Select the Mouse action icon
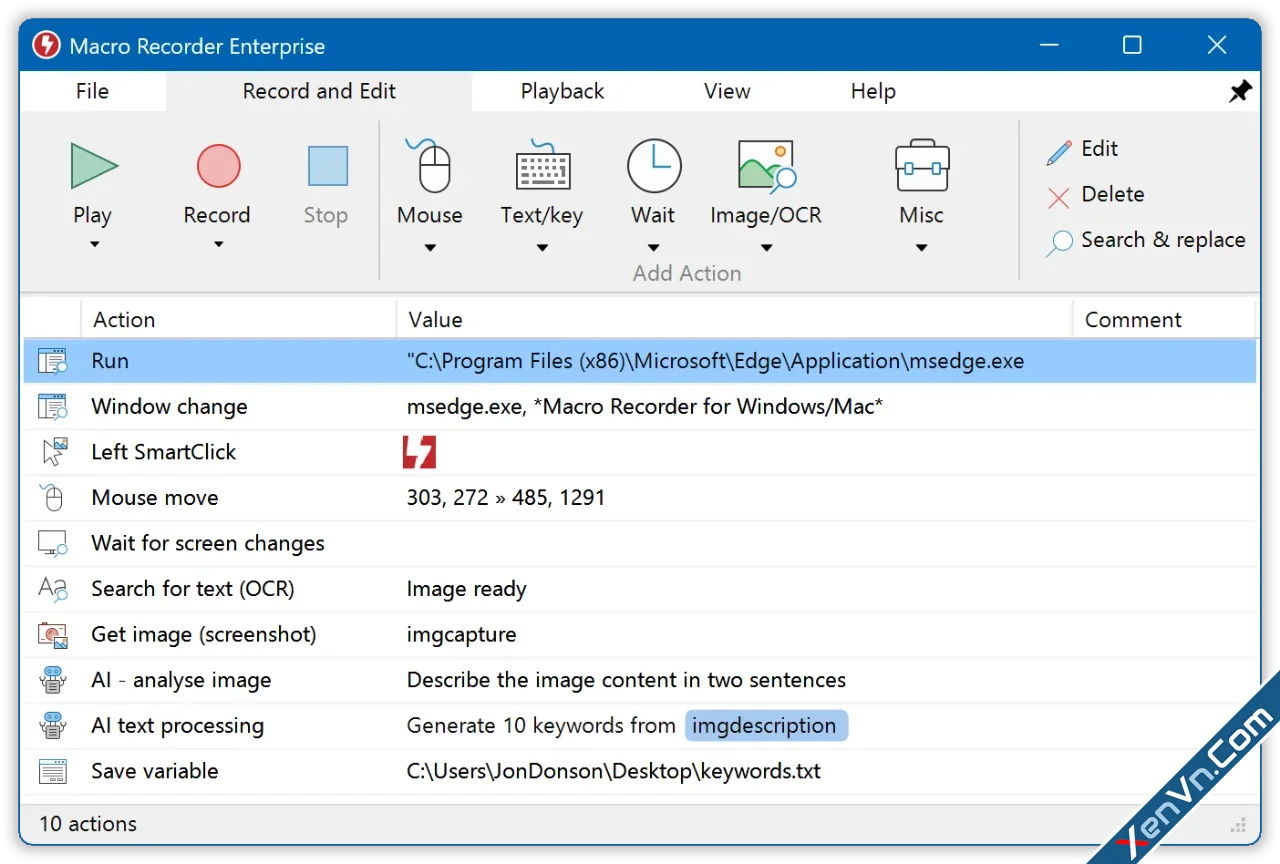Screen dimensions: 1280x864 click(x=429, y=165)
